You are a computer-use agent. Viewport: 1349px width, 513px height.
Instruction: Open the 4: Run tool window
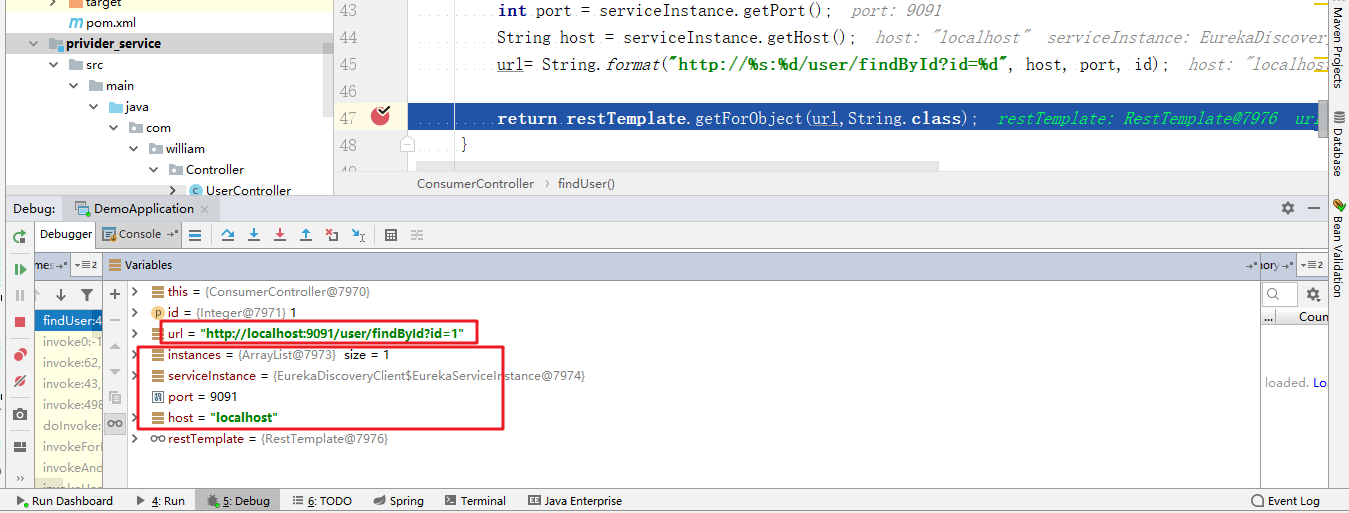[160, 501]
